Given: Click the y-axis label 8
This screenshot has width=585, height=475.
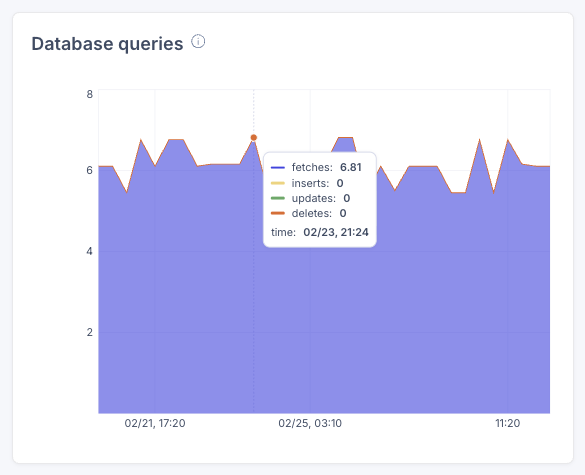Looking at the screenshot, I should (x=90, y=94).
